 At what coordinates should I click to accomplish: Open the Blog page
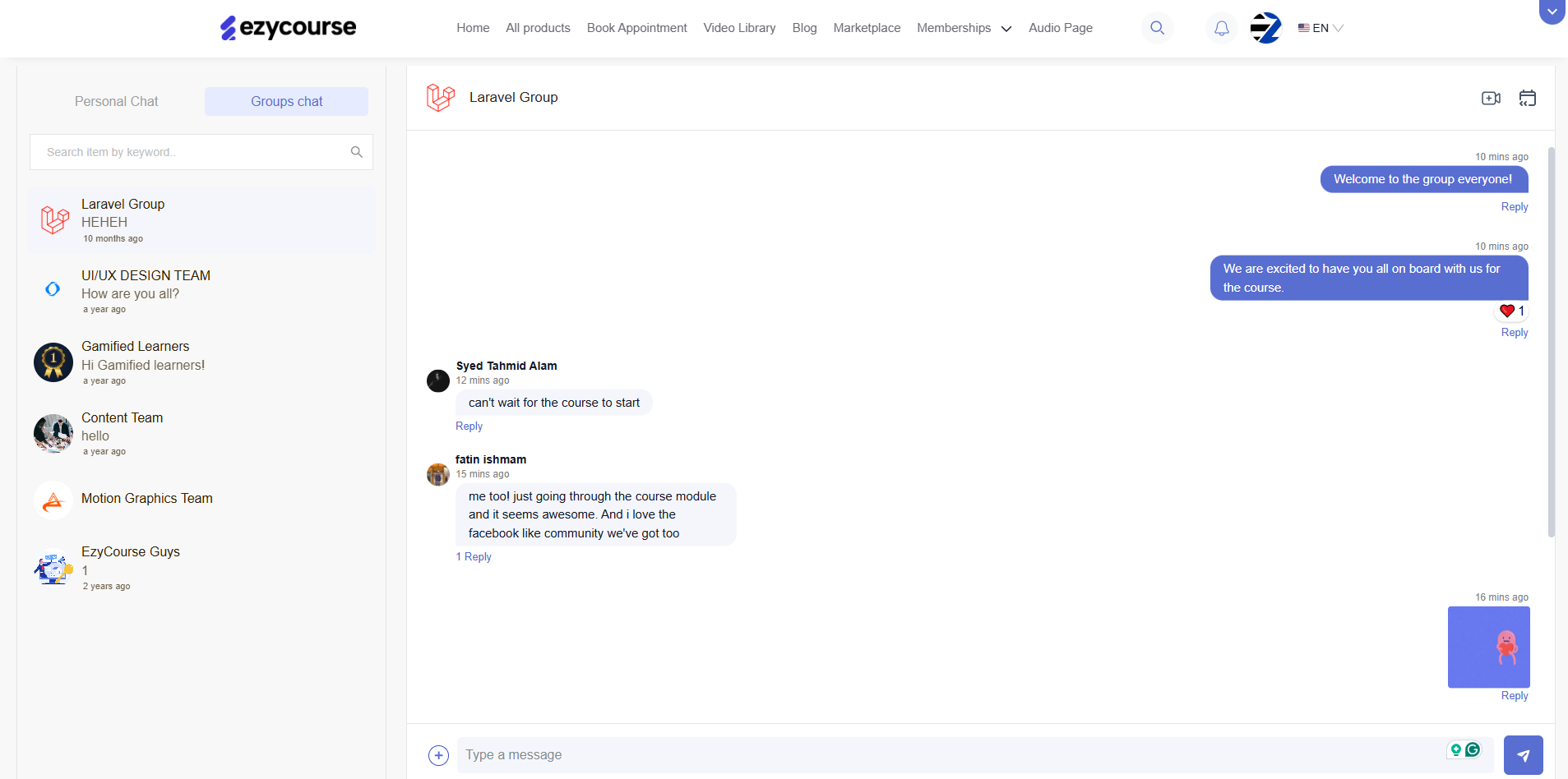pos(804,28)
